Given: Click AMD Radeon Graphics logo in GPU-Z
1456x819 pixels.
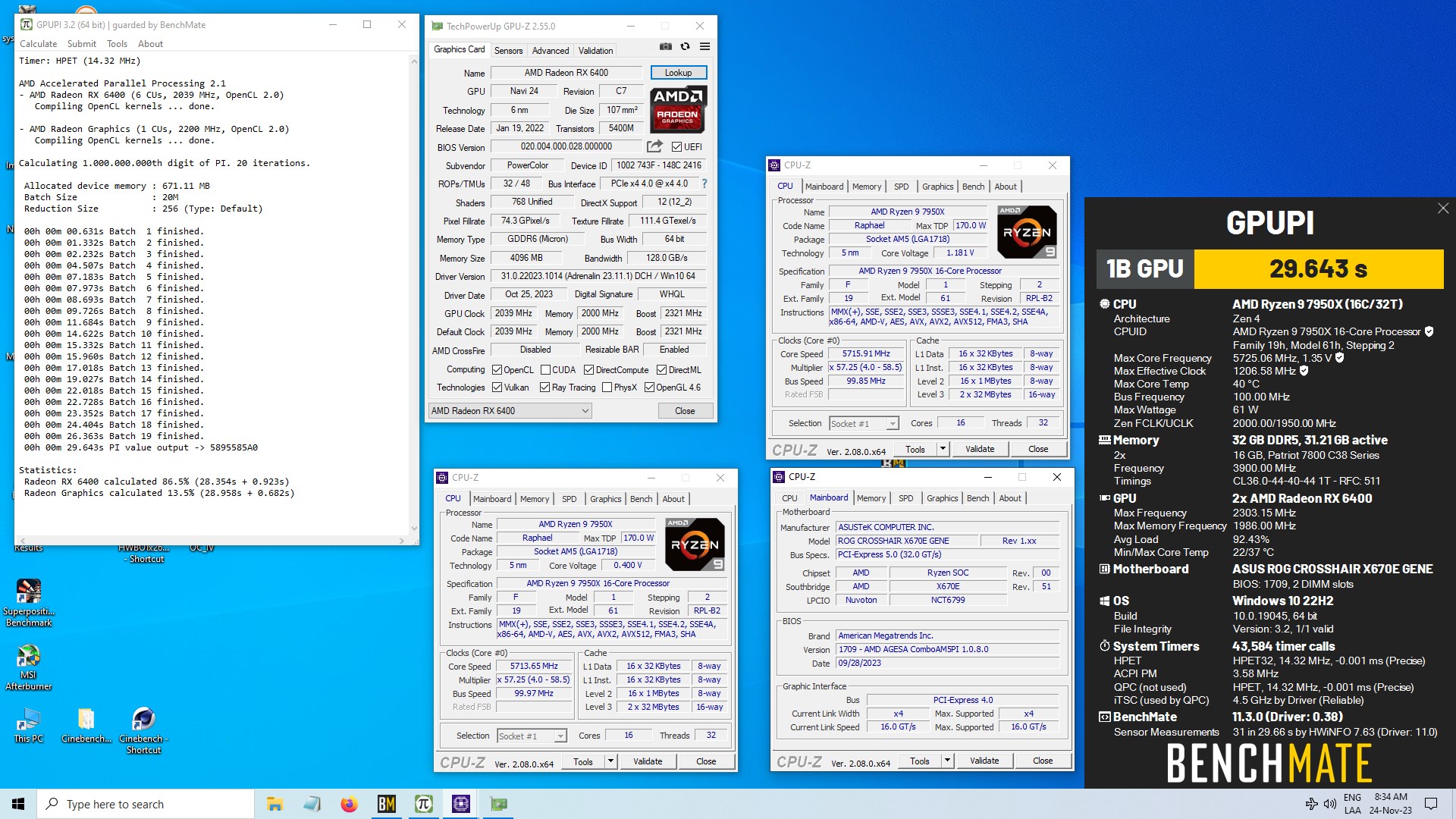Looking at the screenshot, I should point(679,109).
